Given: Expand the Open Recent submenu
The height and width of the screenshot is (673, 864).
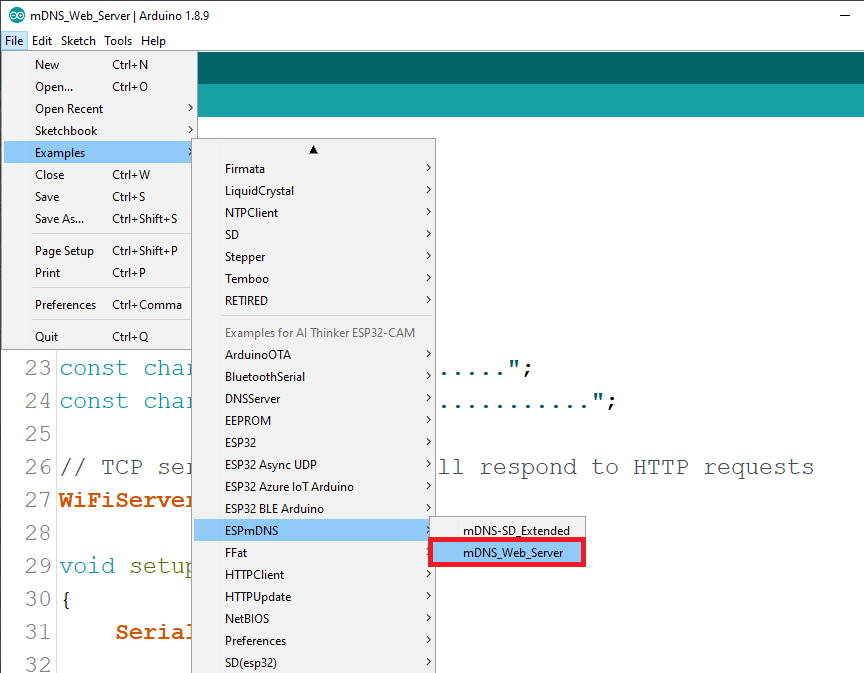Looking at the screenshot, I should point(99,109).
